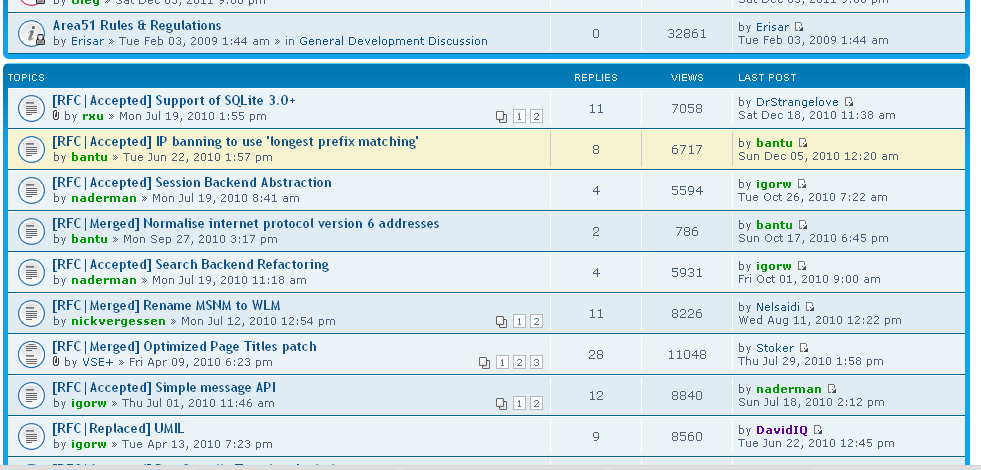Click pagination icon in Optimized Page Titles row

click(484, 362)
